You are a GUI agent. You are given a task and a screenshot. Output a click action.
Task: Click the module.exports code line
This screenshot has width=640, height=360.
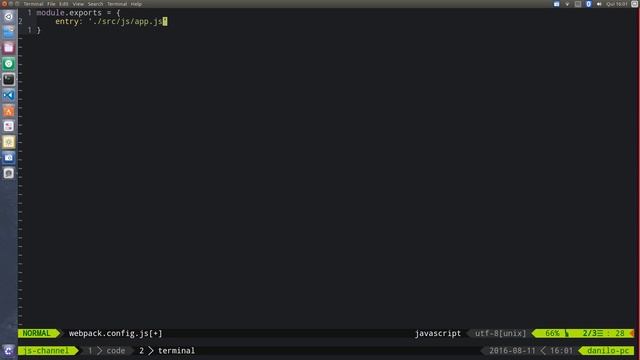coord(78,13)
